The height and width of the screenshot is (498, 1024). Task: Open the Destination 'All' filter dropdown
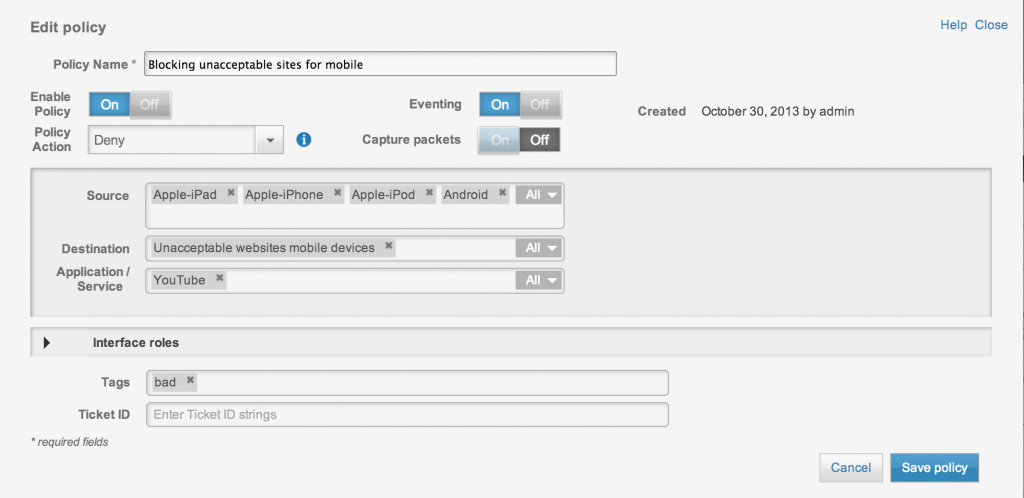(x=539, y=248)
